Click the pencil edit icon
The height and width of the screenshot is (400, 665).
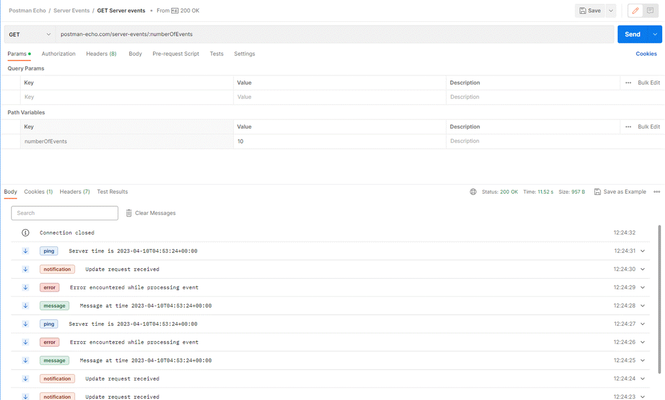tap(635, 11)
